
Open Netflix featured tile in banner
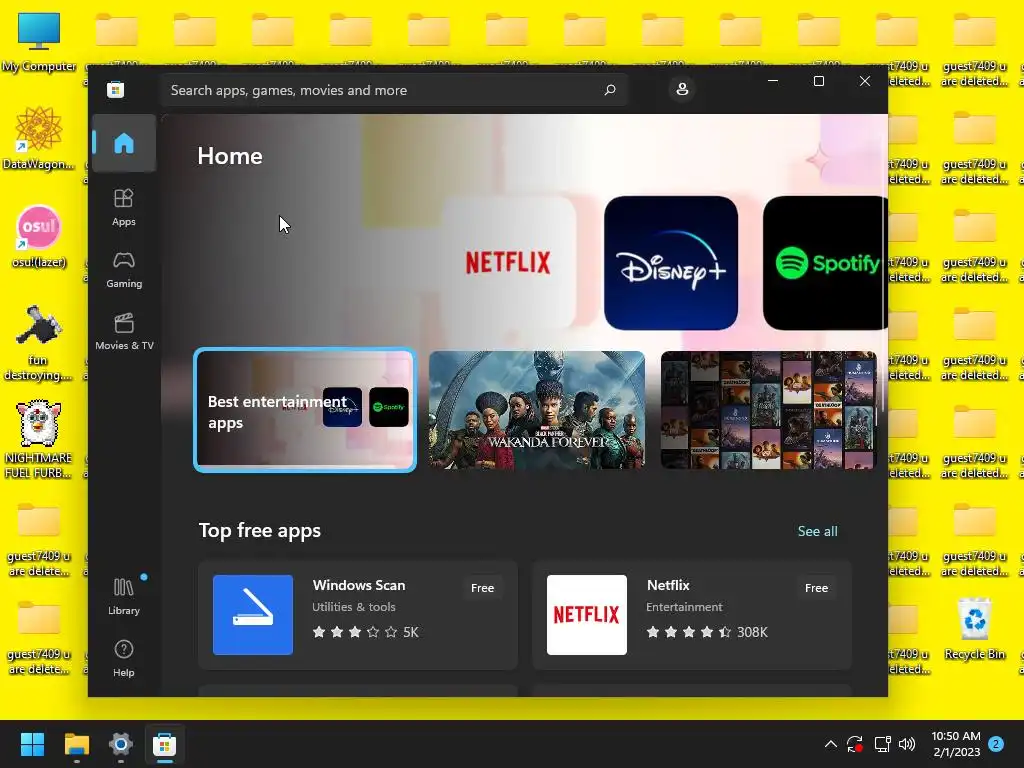pyautogui.click(x=508, y=263)
